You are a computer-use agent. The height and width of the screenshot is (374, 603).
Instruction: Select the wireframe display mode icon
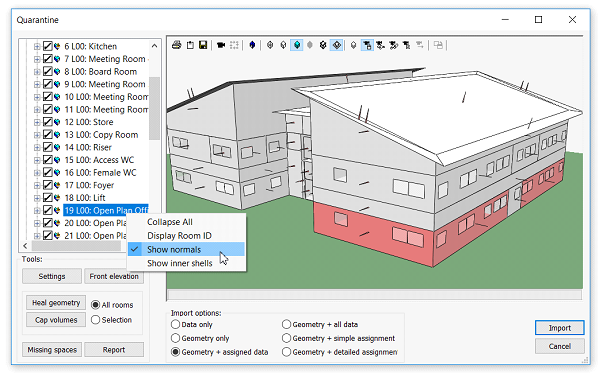point(270,45)
